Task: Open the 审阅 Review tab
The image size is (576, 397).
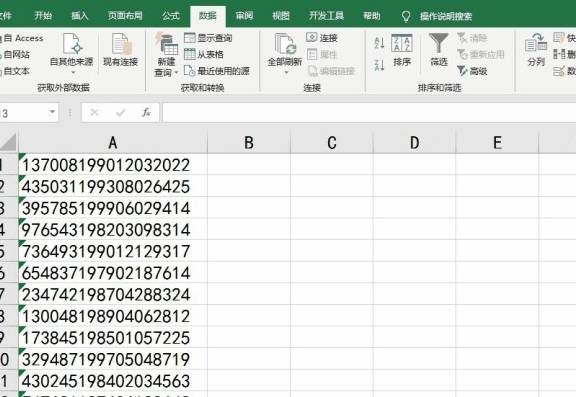Action: coord(244,16)
